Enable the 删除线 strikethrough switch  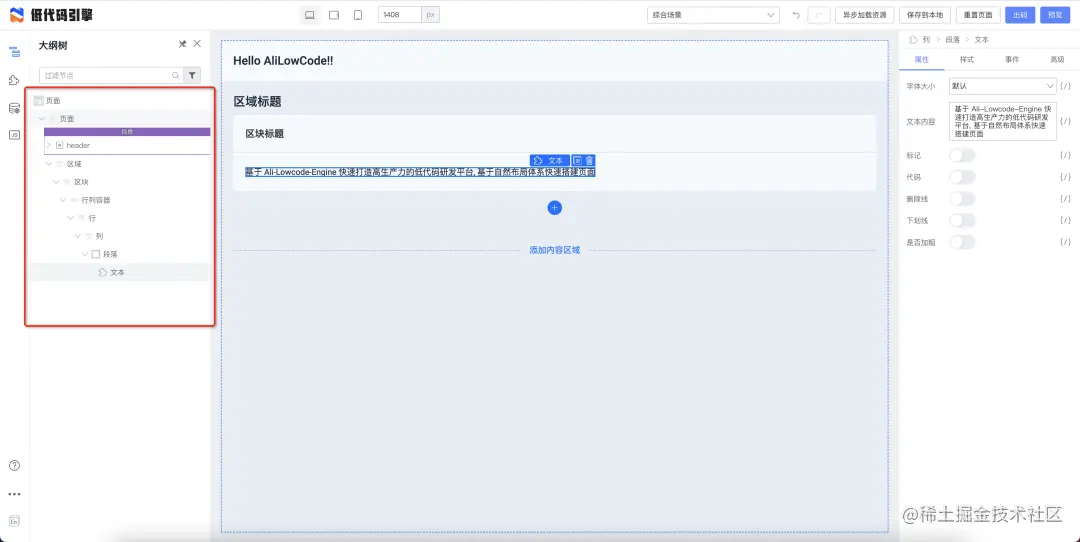pyautogui.click(x=962, y=199)
